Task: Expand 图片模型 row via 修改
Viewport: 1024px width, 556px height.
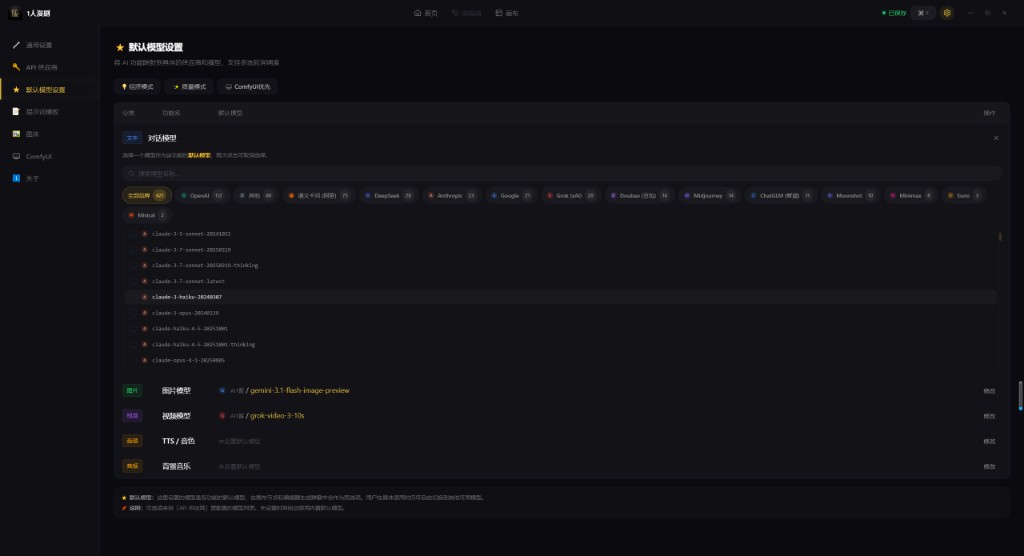Action: 988,390
